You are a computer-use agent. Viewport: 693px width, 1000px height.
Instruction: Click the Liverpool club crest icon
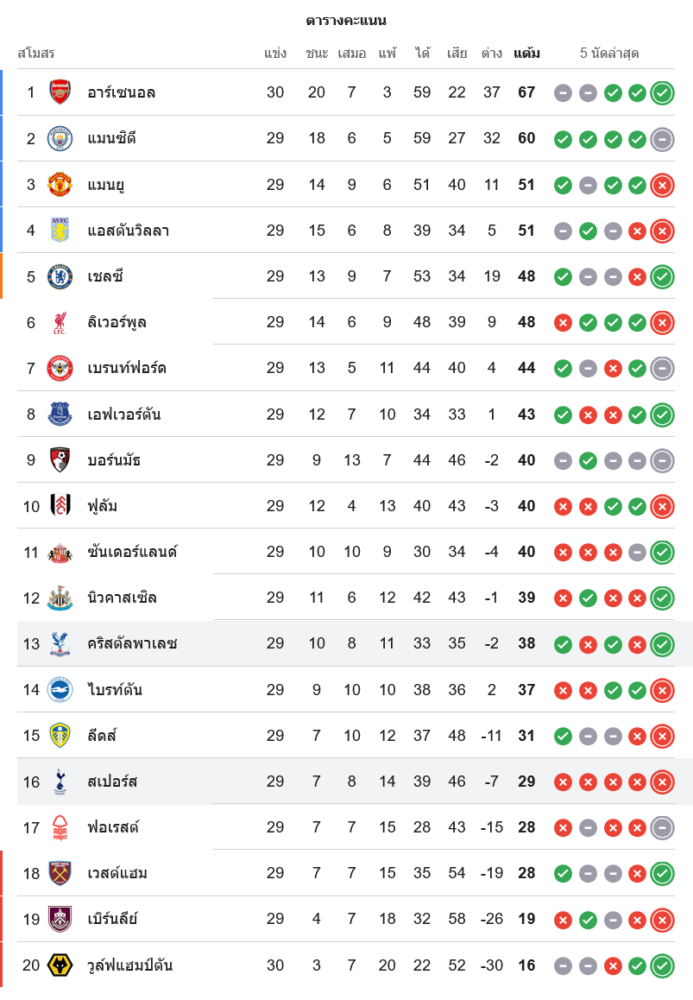click(61, 323)
